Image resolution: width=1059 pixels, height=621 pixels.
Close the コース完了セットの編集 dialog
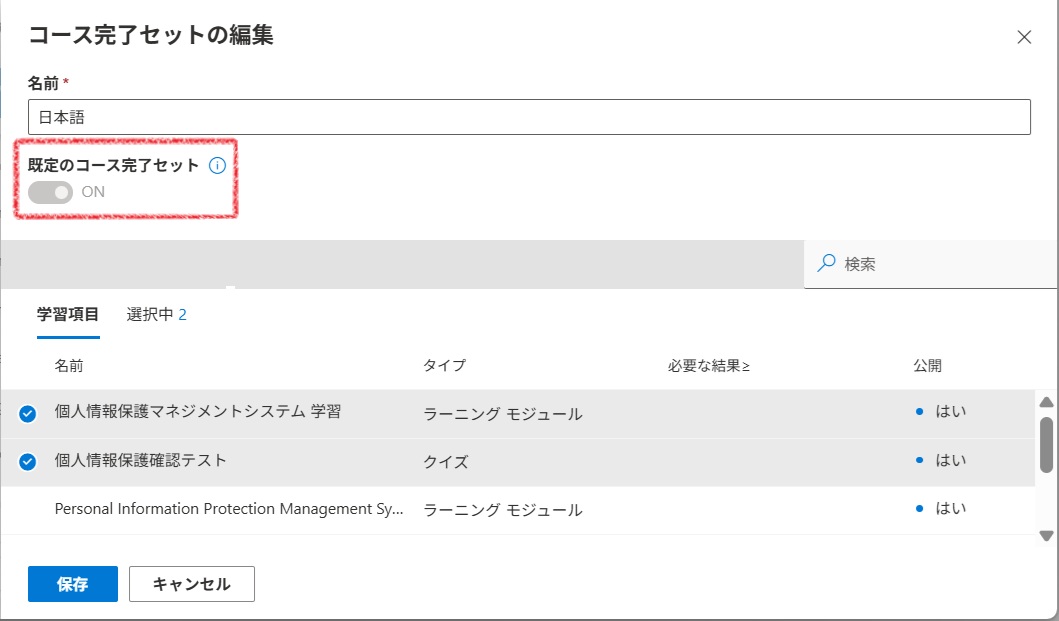(1024, 37)
